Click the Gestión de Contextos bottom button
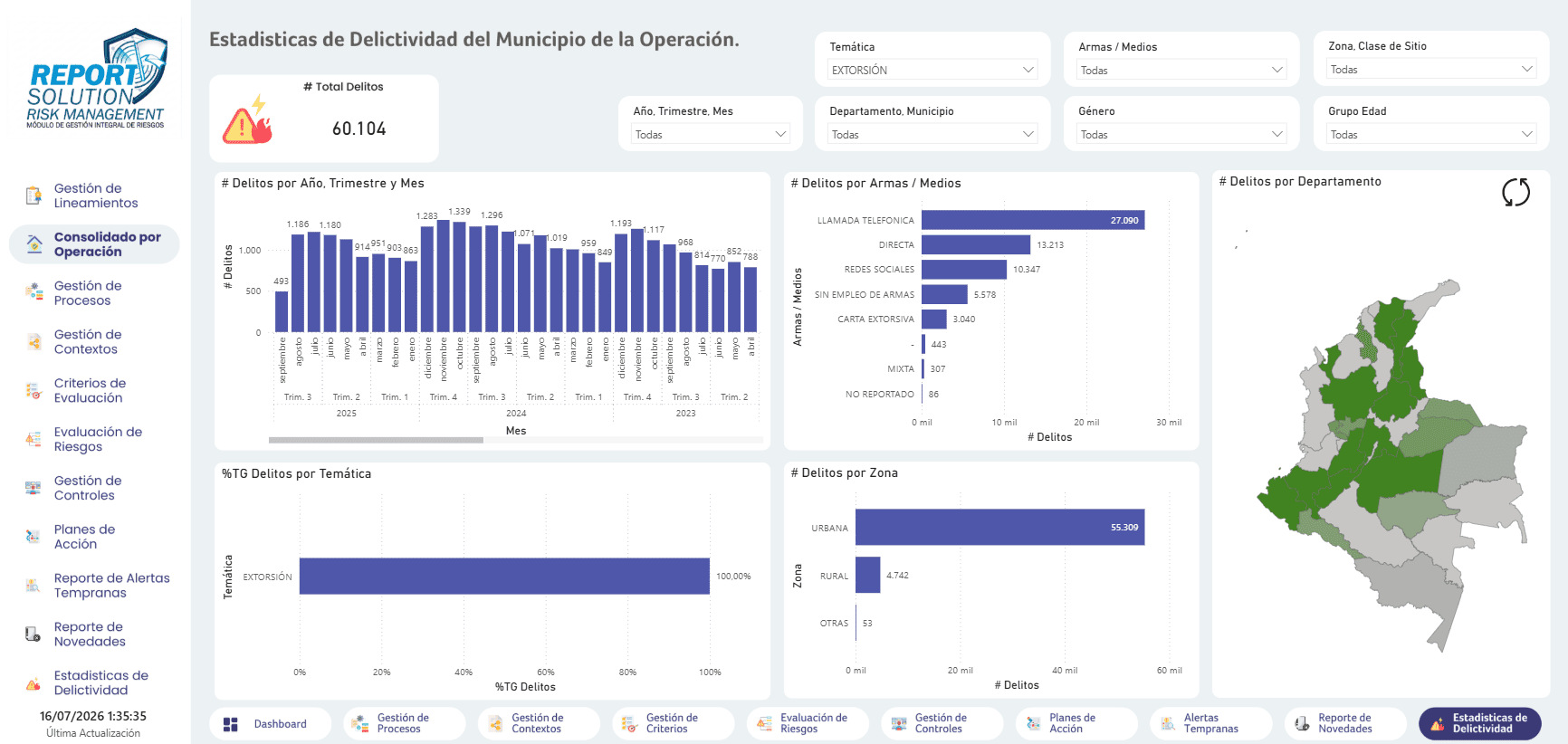 (539, 724)
